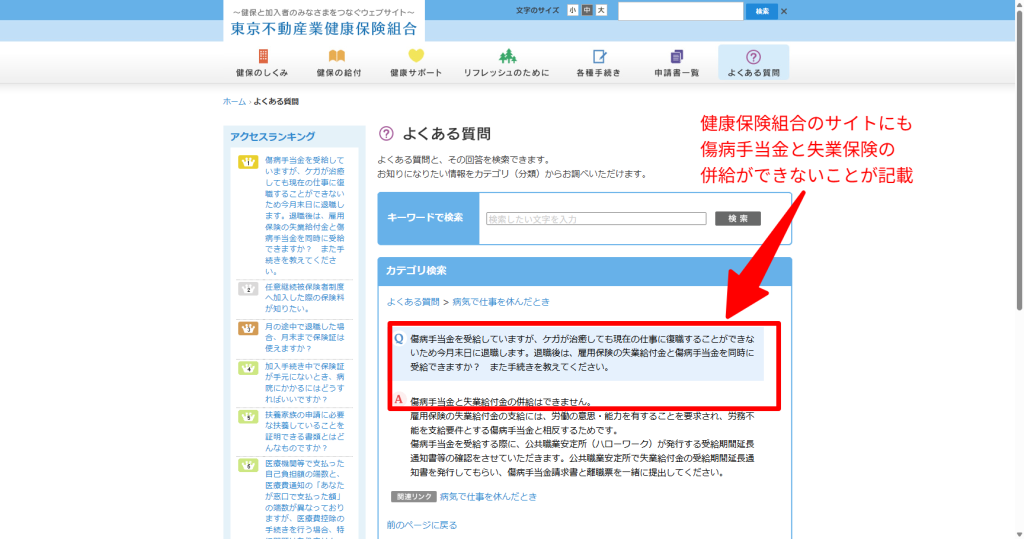This screenshot has width=1024, height=539.
Task: Open the リフレッシュのために tree icon
Action: [x=507, y=56]
